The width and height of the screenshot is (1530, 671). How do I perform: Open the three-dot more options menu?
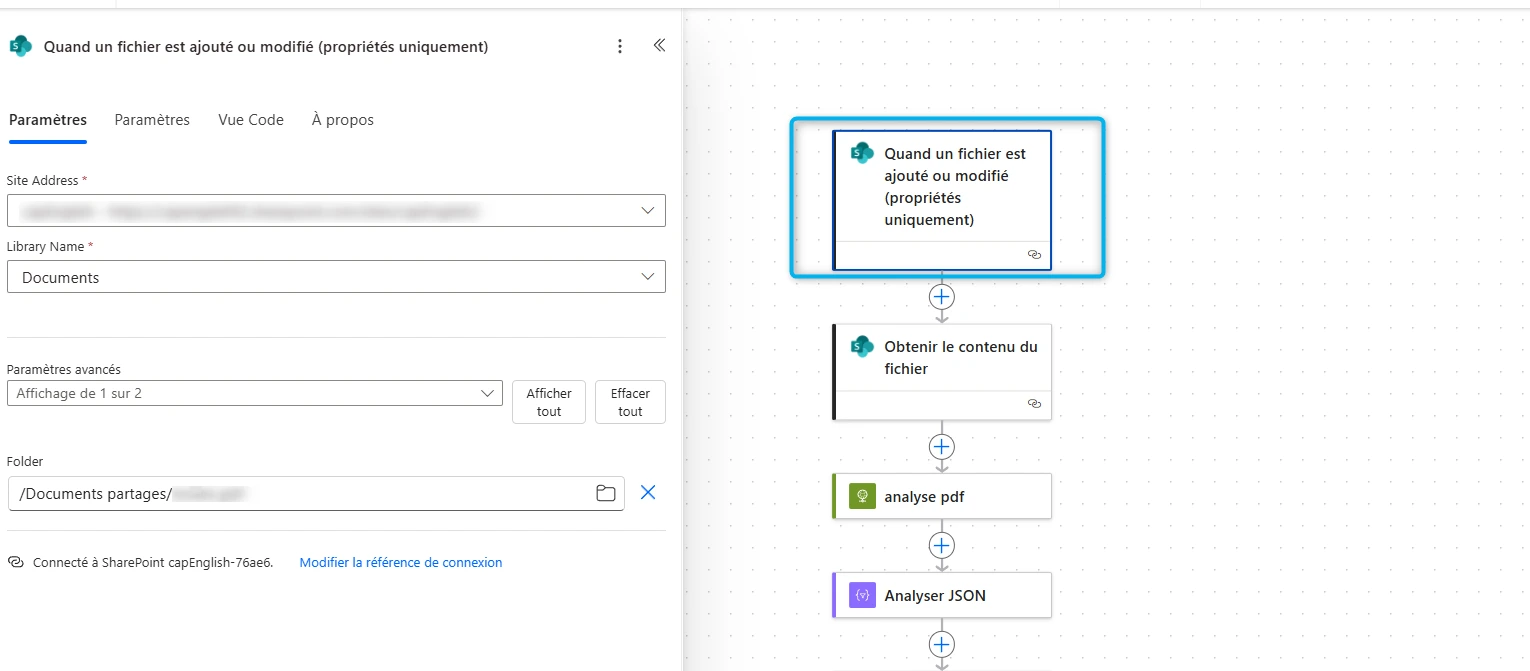(x=620, y=46)
